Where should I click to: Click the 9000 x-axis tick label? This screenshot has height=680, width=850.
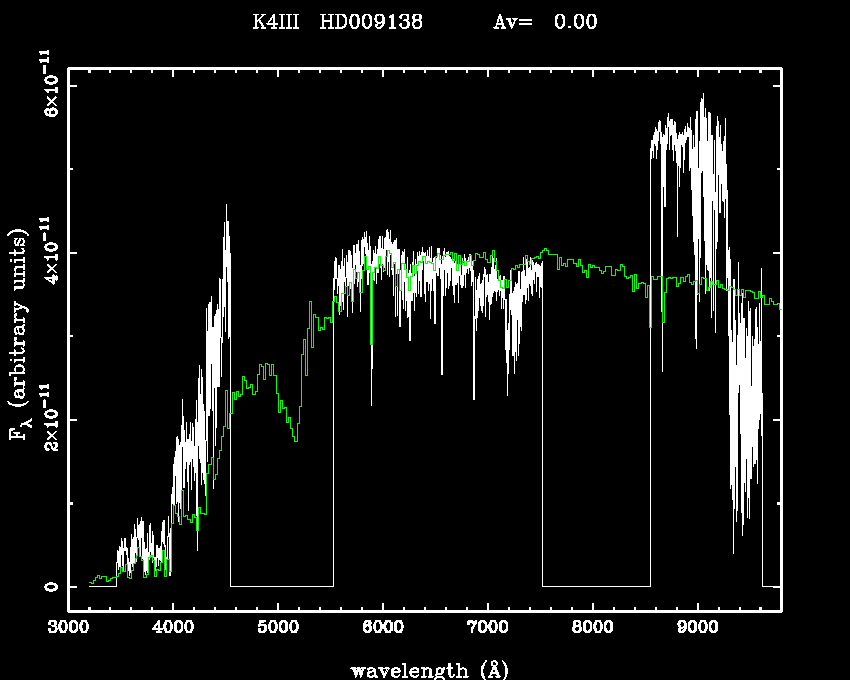tap(697, 629)
